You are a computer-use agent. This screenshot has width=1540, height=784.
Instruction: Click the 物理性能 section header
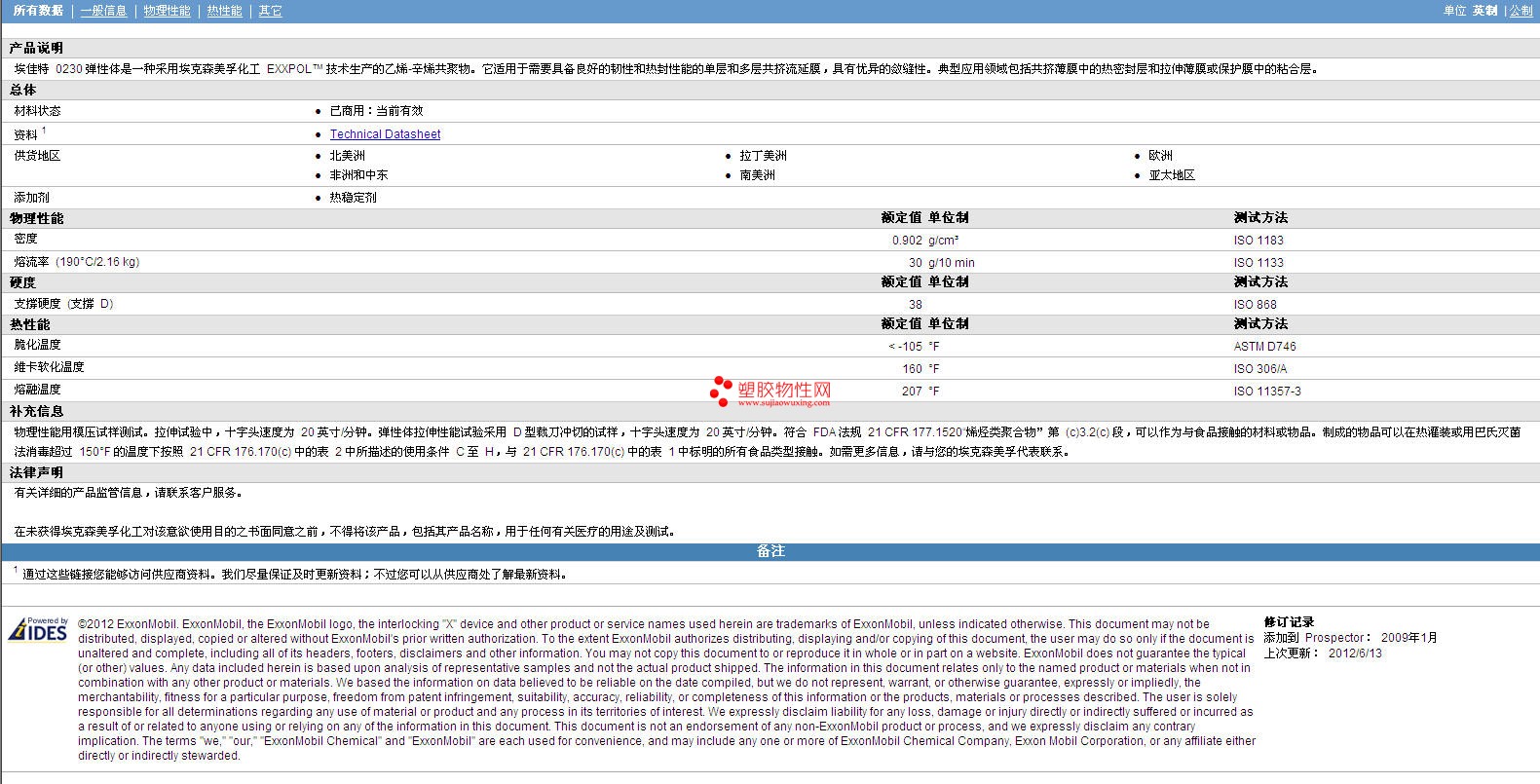tap(36, 218)
